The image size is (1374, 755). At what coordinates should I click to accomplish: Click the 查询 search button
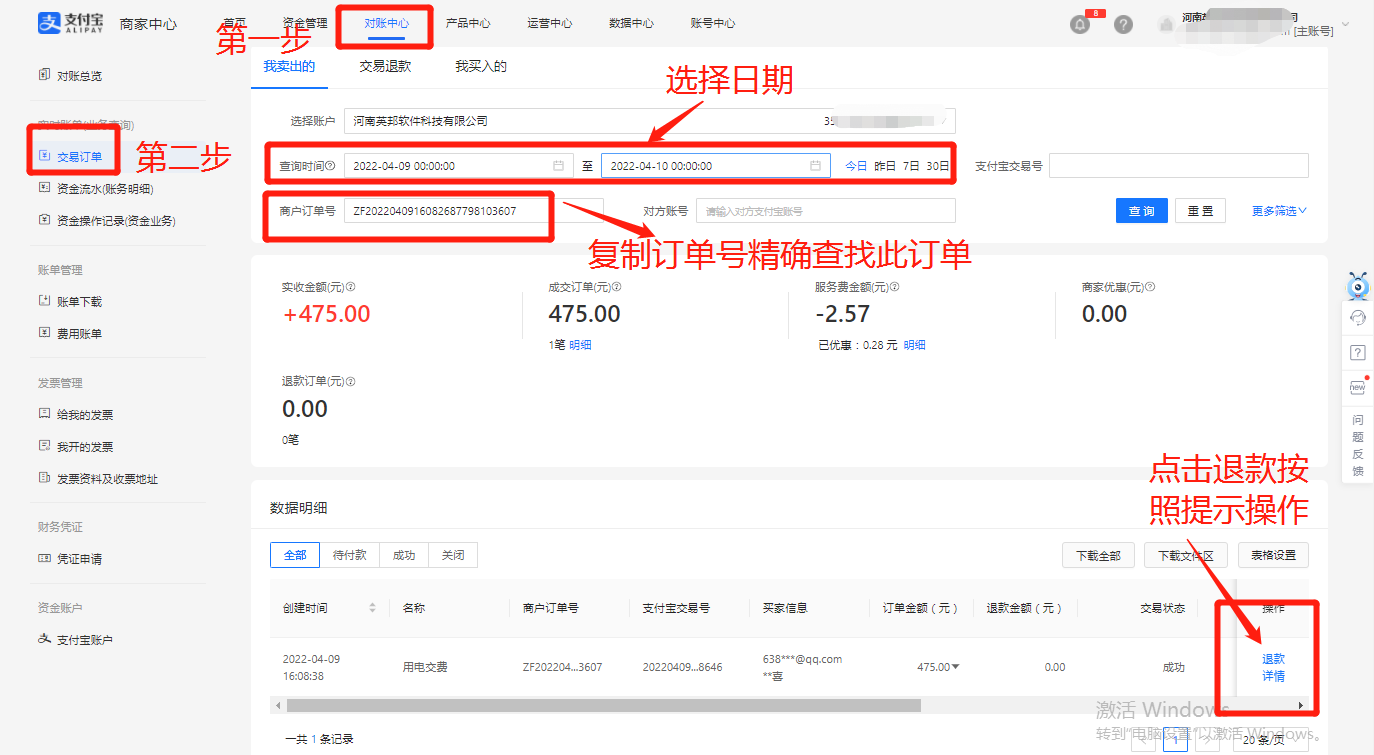click(x=1142, y=211)
